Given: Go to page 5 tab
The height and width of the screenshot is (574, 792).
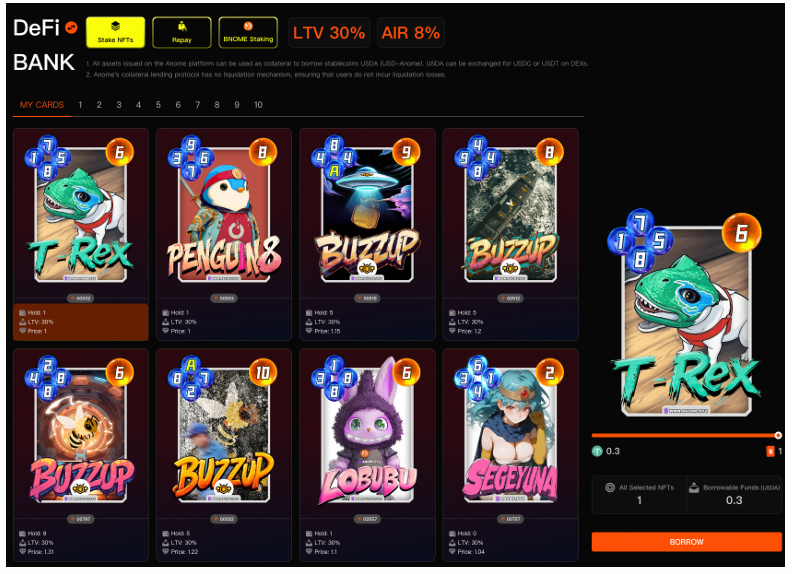Looking at the screenshot, I should [158, 105].
